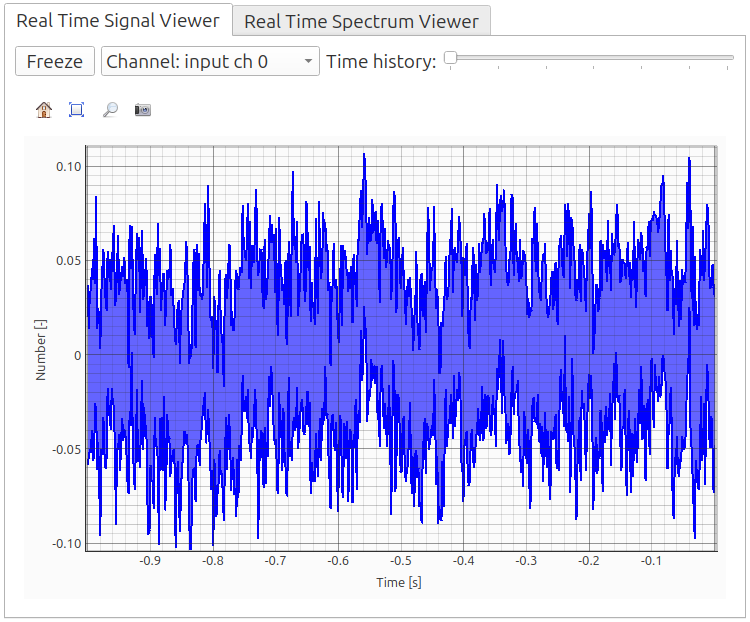The image size is (750, 622).
Task: Click the -0.10 y-axis tick label
Action: pos(67,544)
